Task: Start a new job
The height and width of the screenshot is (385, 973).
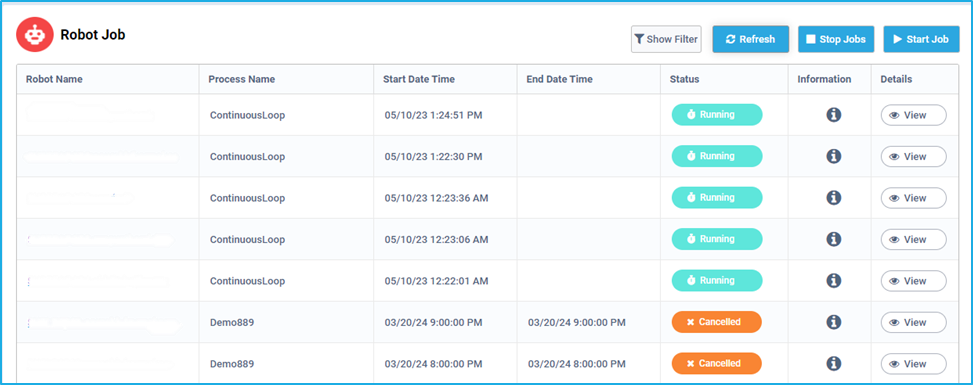Action: [x=921, y=39]
